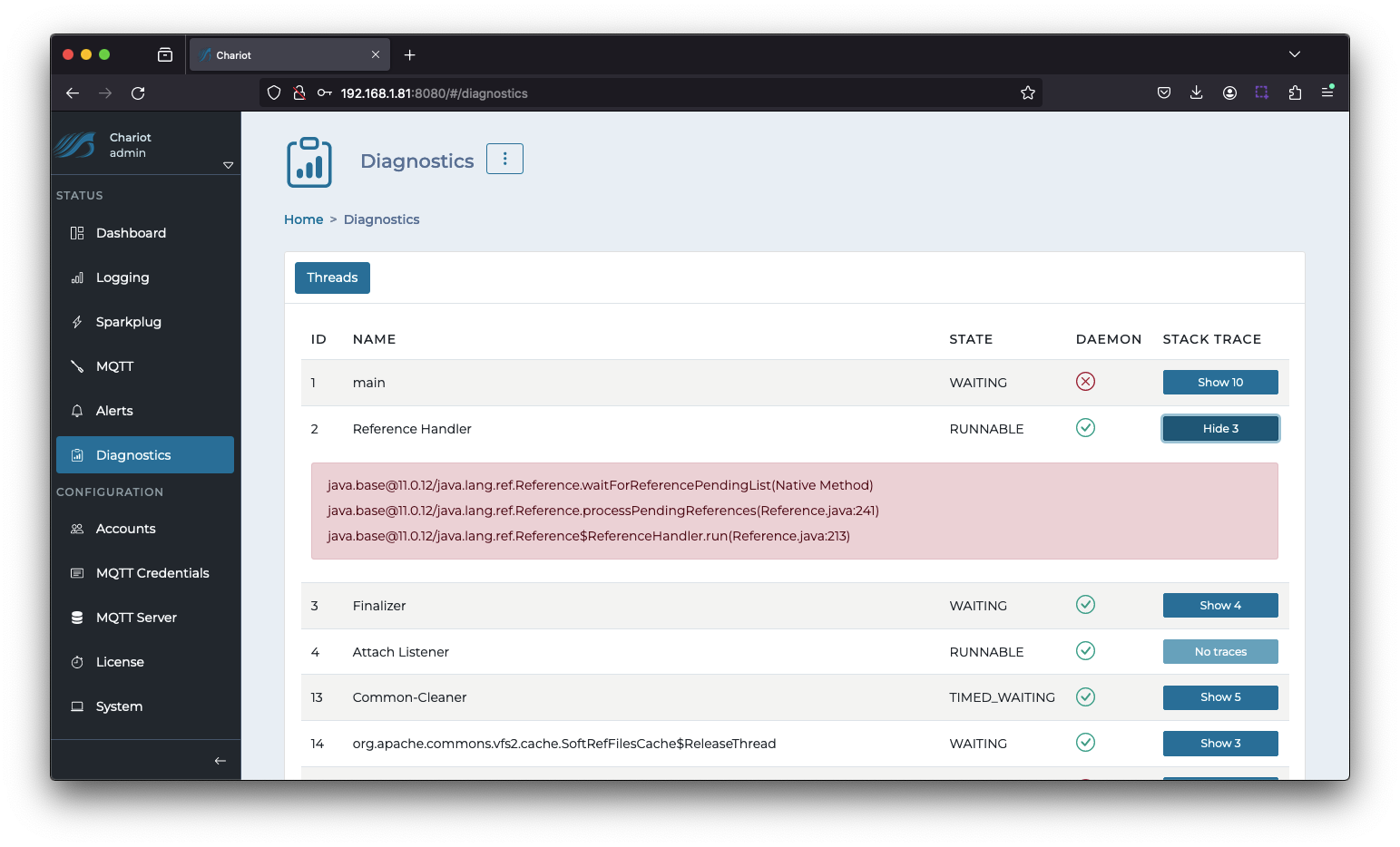Click daemon checkmark for Common-Cleaner
Image resolution: width=1400 pixels, height=847 pixels.
point(1085,696)
